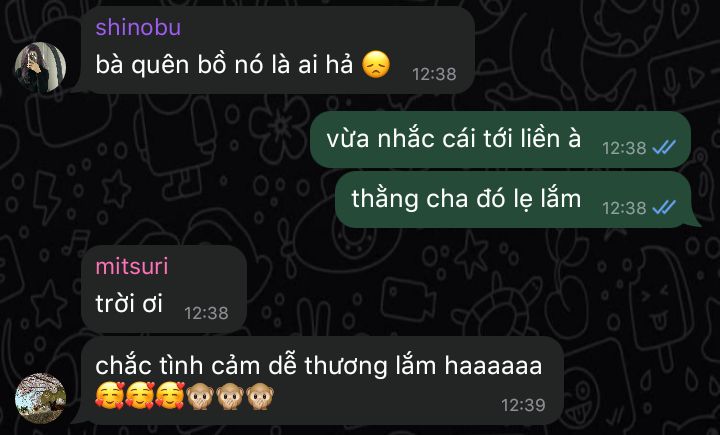
Task: Click the 12:39 timestamp on last message
Action: 523,405
